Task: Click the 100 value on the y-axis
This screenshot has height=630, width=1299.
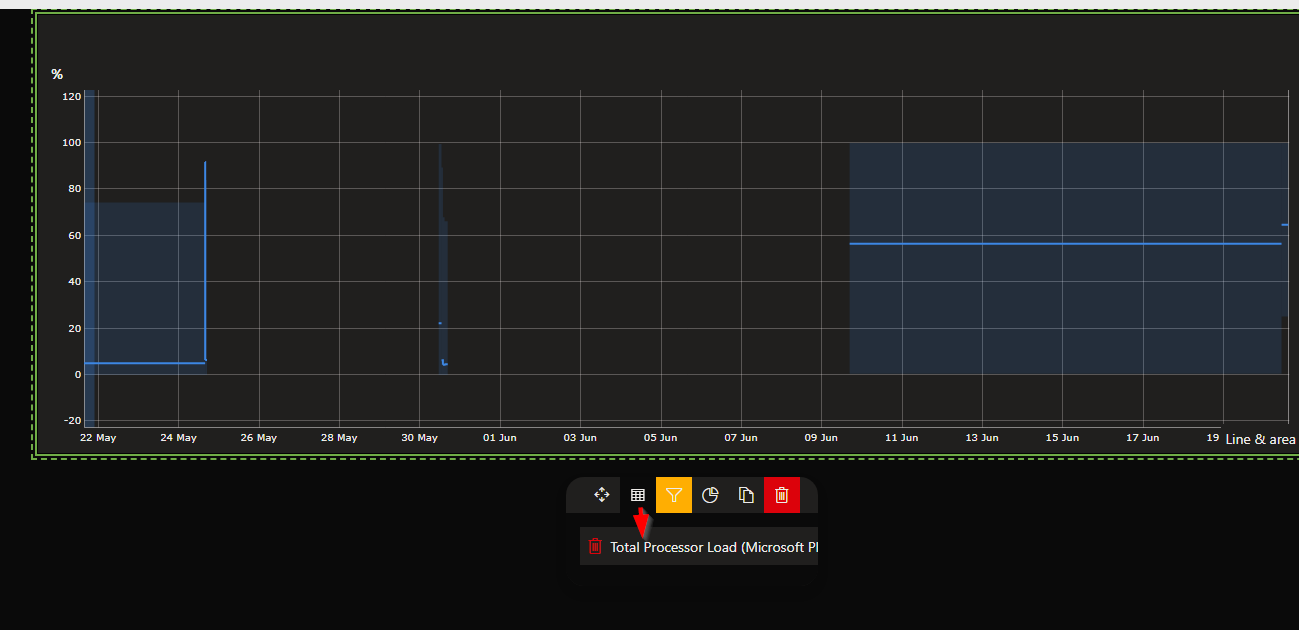Action: tap(71, 143)
